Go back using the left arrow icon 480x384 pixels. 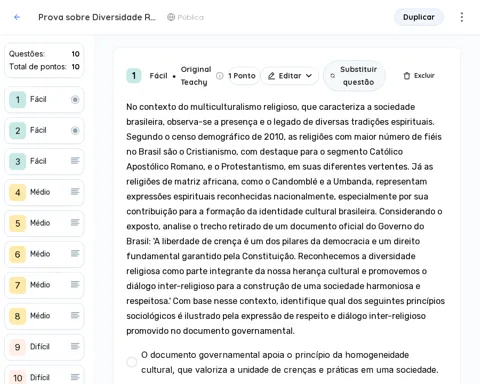coord(17,17)
